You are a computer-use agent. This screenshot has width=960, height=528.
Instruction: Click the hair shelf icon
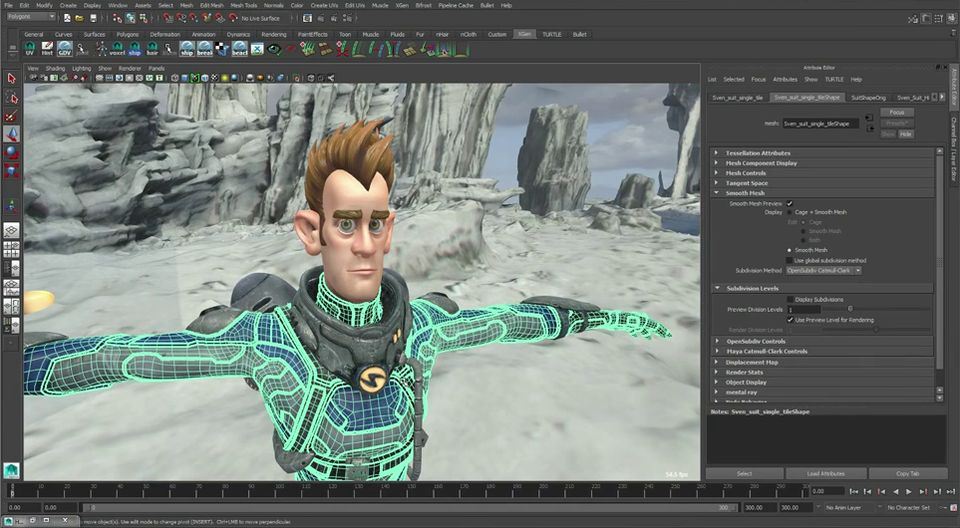coord(150,48)
